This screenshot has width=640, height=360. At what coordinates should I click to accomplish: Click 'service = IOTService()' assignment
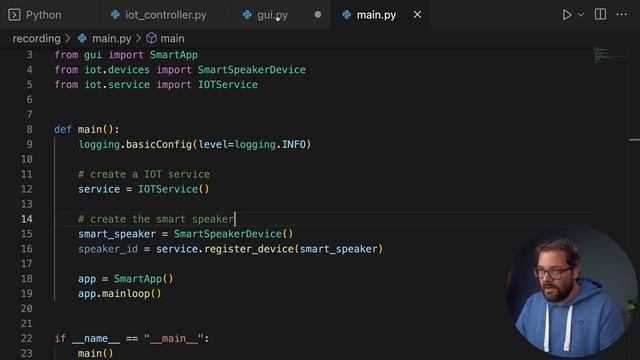pyautogui.click(x=144, y=189)
